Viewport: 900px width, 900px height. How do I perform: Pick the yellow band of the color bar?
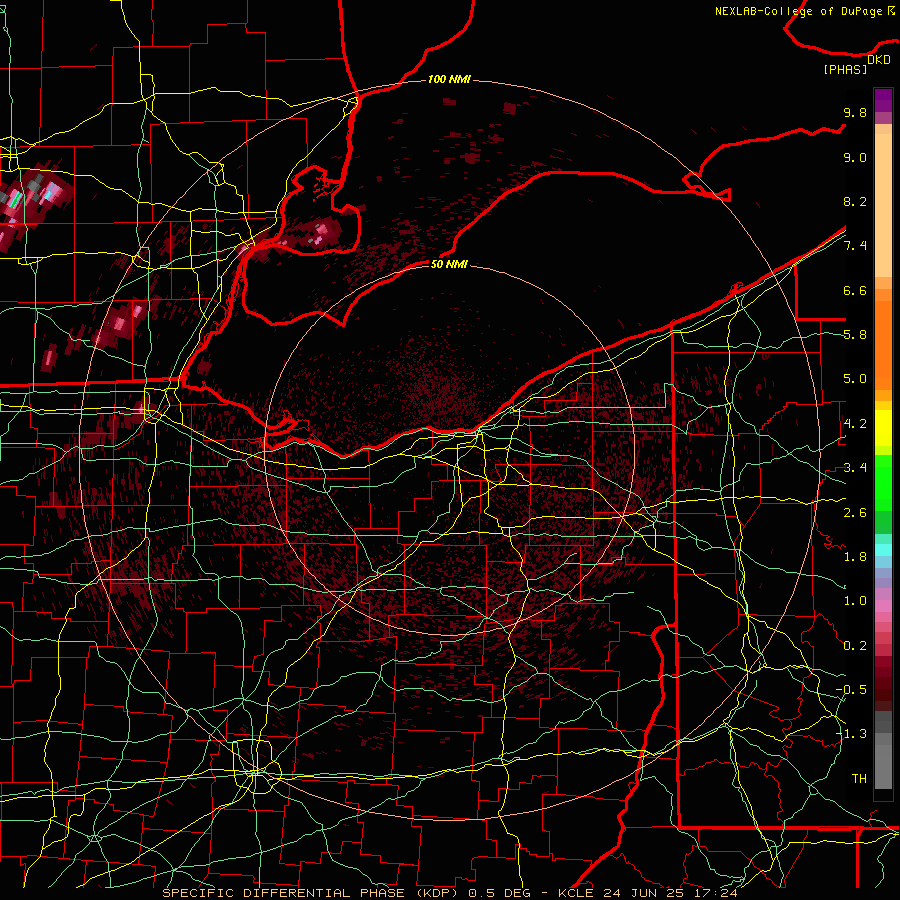883,428
